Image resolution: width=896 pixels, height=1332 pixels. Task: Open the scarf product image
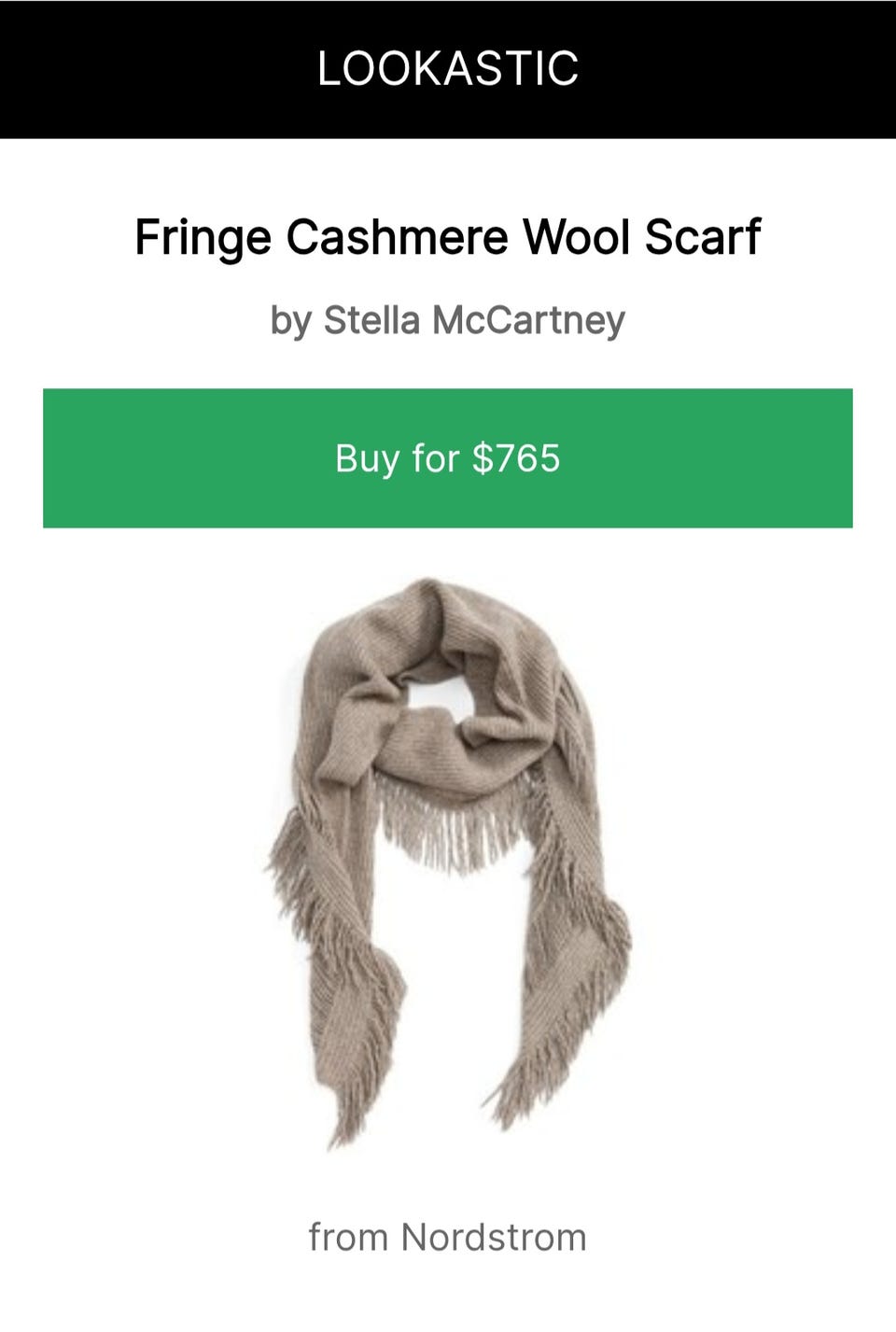pyautogui.click(x=448, y=864)
